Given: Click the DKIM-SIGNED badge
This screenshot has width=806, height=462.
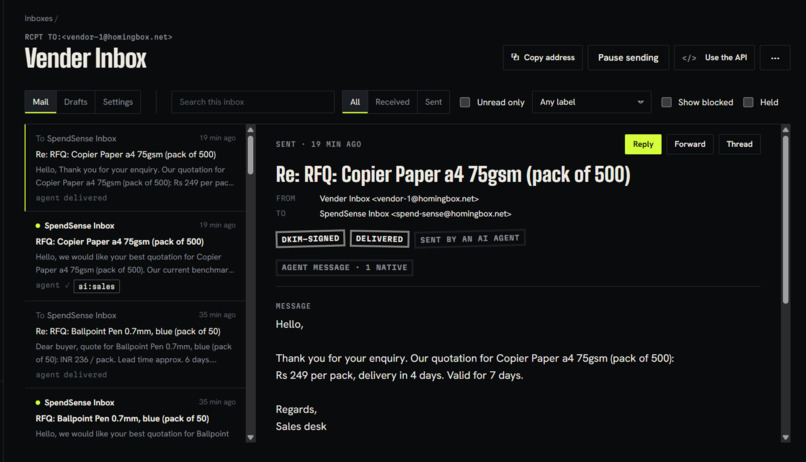Looking at the screenshot, I should (310, 238).
